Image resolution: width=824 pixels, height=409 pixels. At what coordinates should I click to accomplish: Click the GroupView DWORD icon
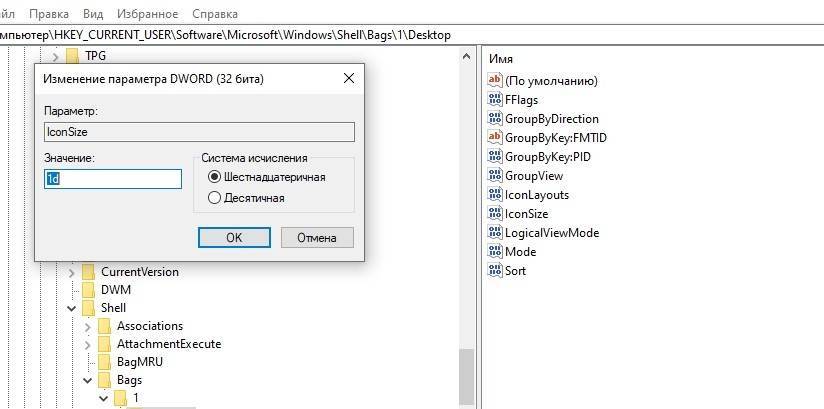(x=495, y=175)
